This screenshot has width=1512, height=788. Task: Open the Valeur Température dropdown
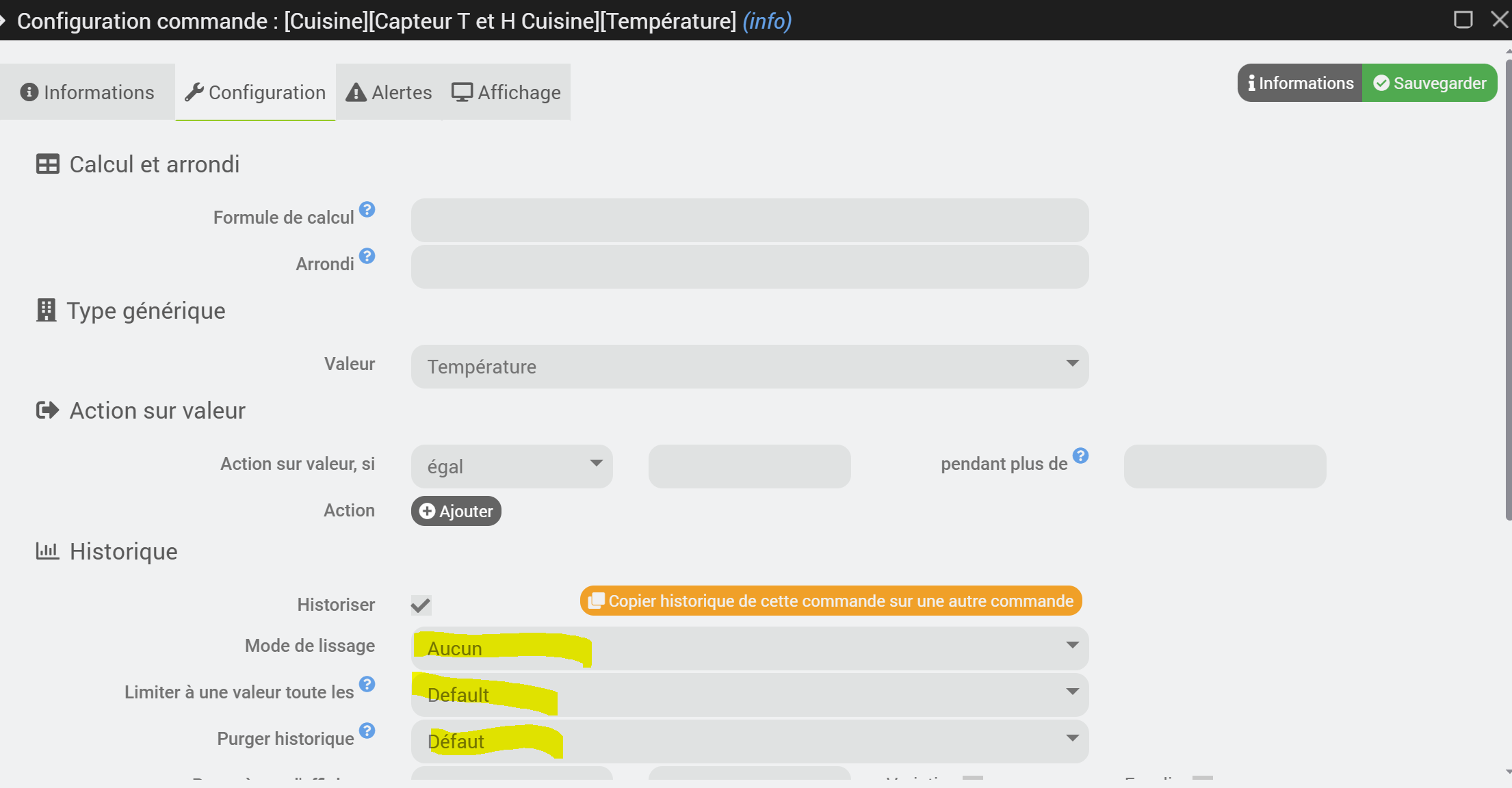coord(749,367)
